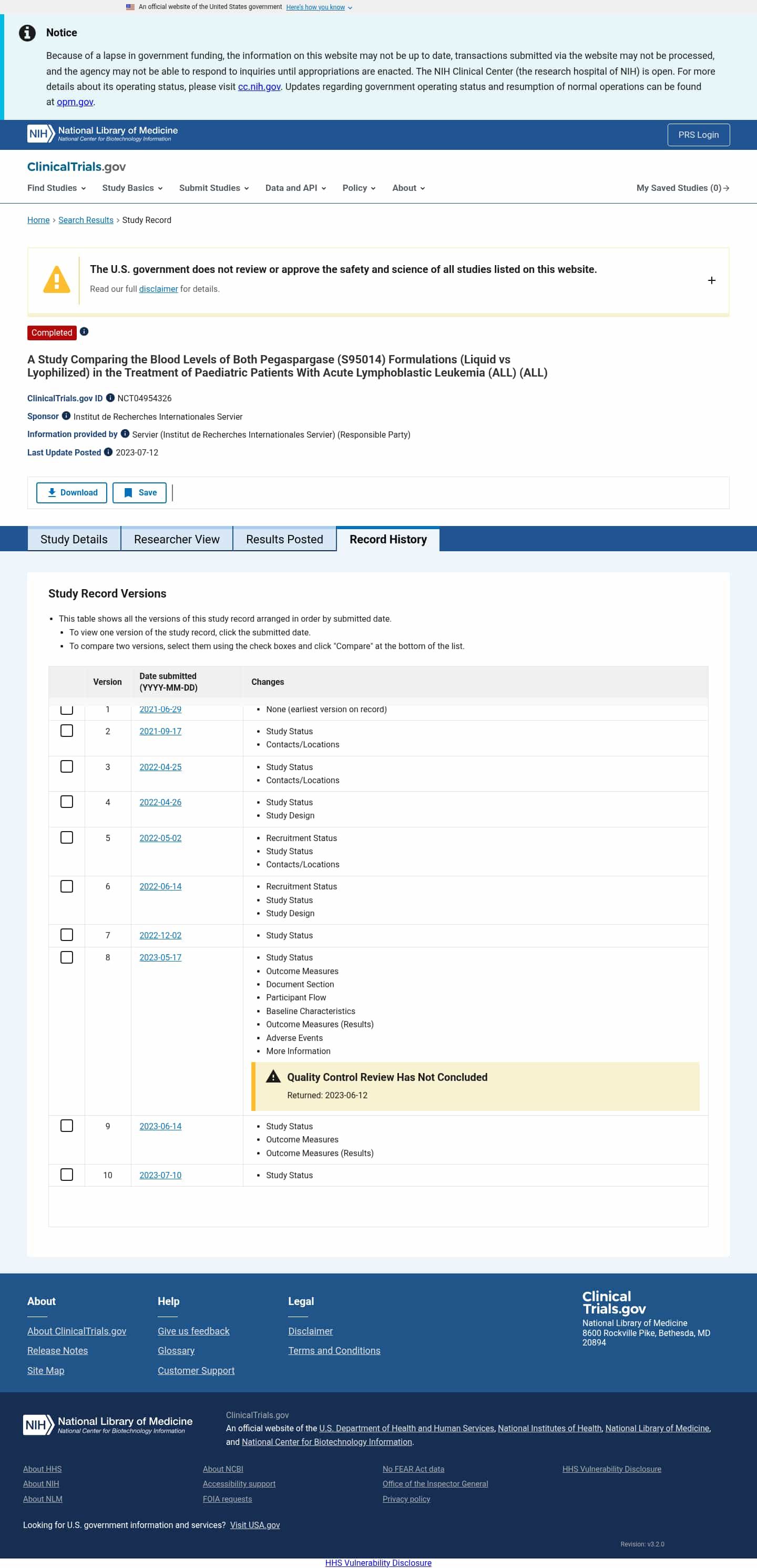
Task: Open the Glossary footer link
Action: [x=176, y=1351]
